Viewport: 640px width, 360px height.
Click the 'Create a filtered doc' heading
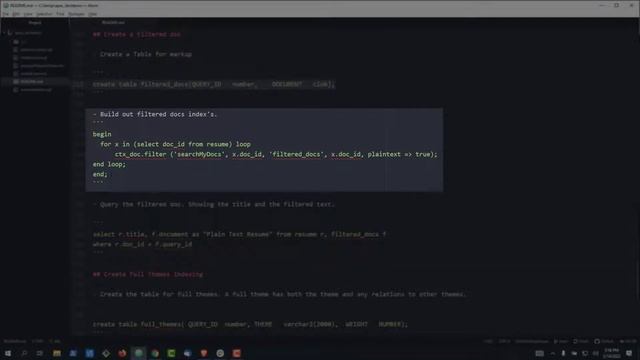[x=137, y=34]
